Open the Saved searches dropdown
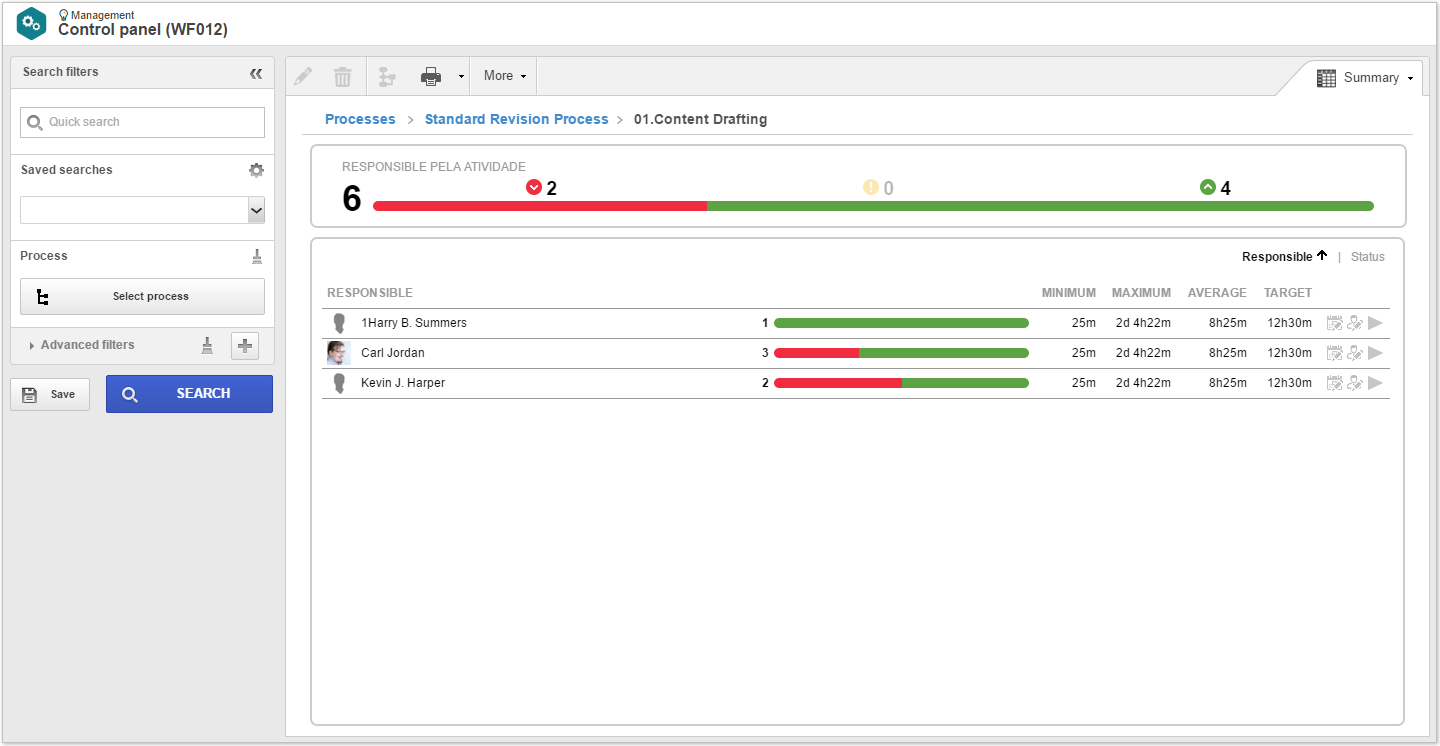1440x746 pixels. click(256, 210)
